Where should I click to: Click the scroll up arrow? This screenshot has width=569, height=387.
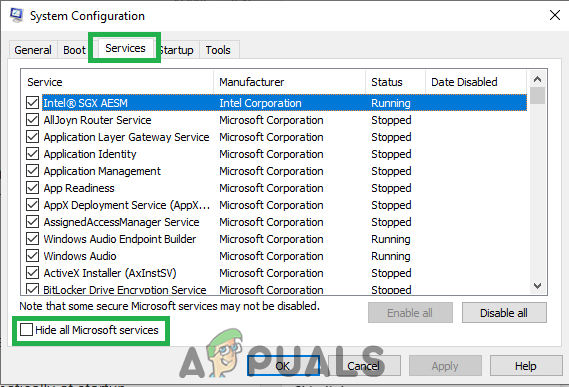pyautogui.click(x=537, y=79)
